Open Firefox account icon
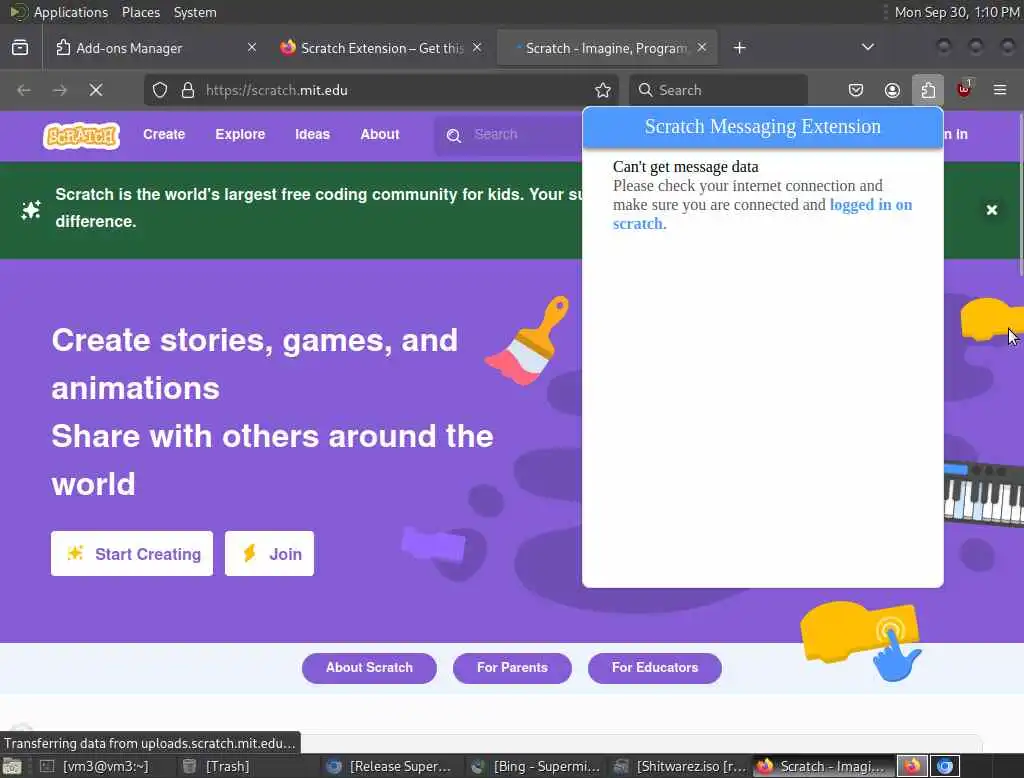This screenshot has width=1024, height=778. tap(892, 90)
